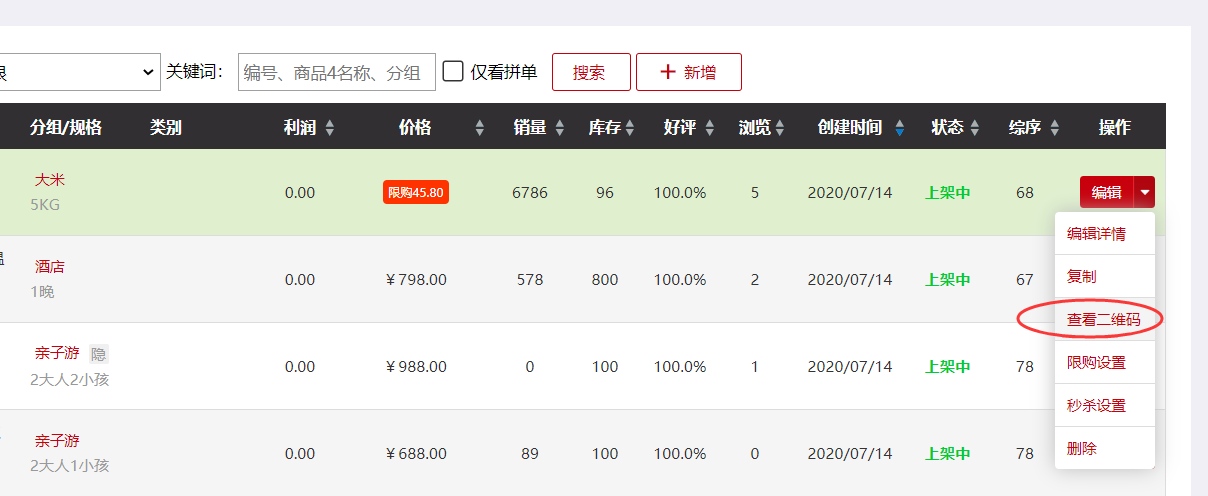Select 查看二维码 from the menu

[1103, 320]
